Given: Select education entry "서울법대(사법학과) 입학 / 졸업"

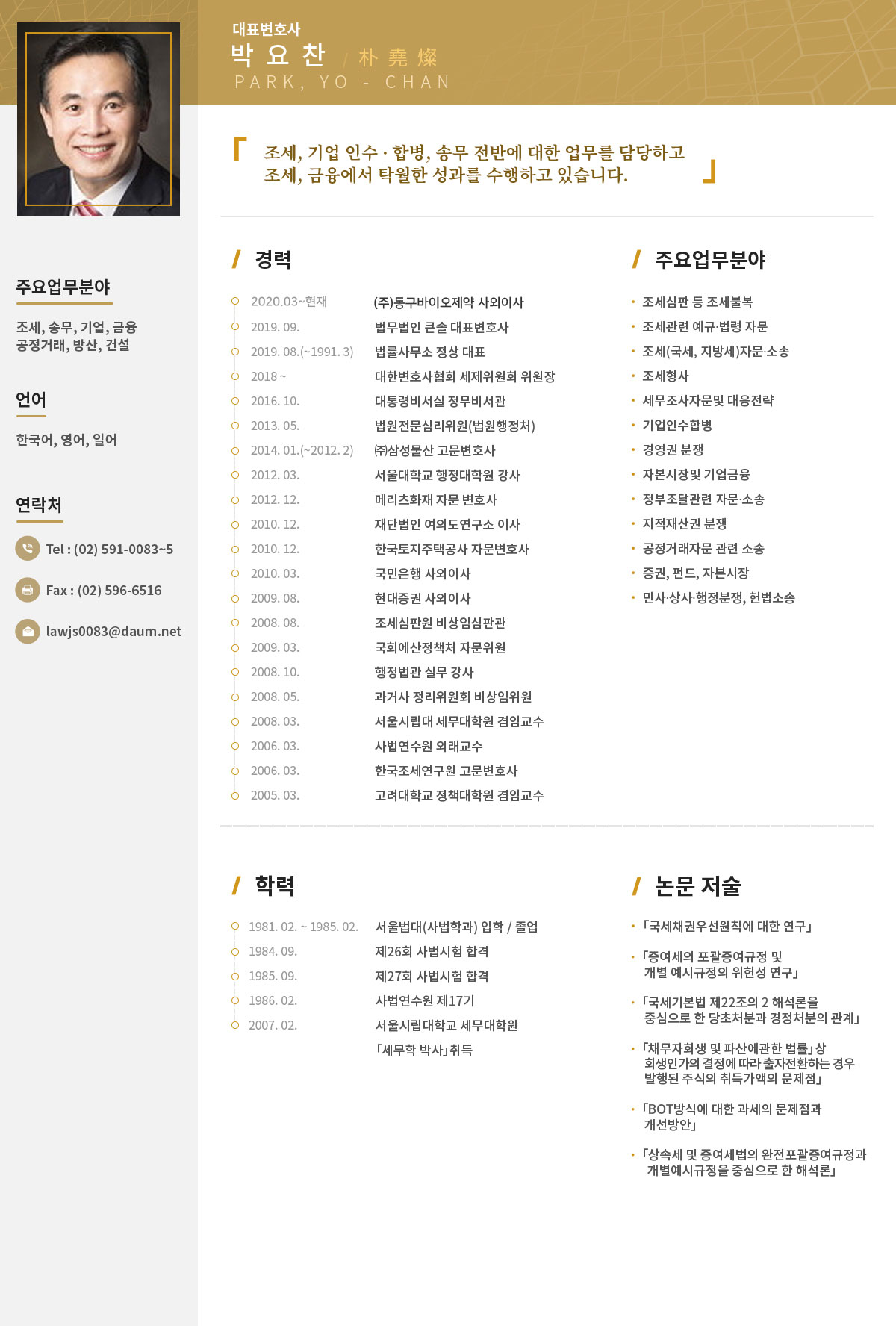Looking at the screenshot, I should 456,927.
